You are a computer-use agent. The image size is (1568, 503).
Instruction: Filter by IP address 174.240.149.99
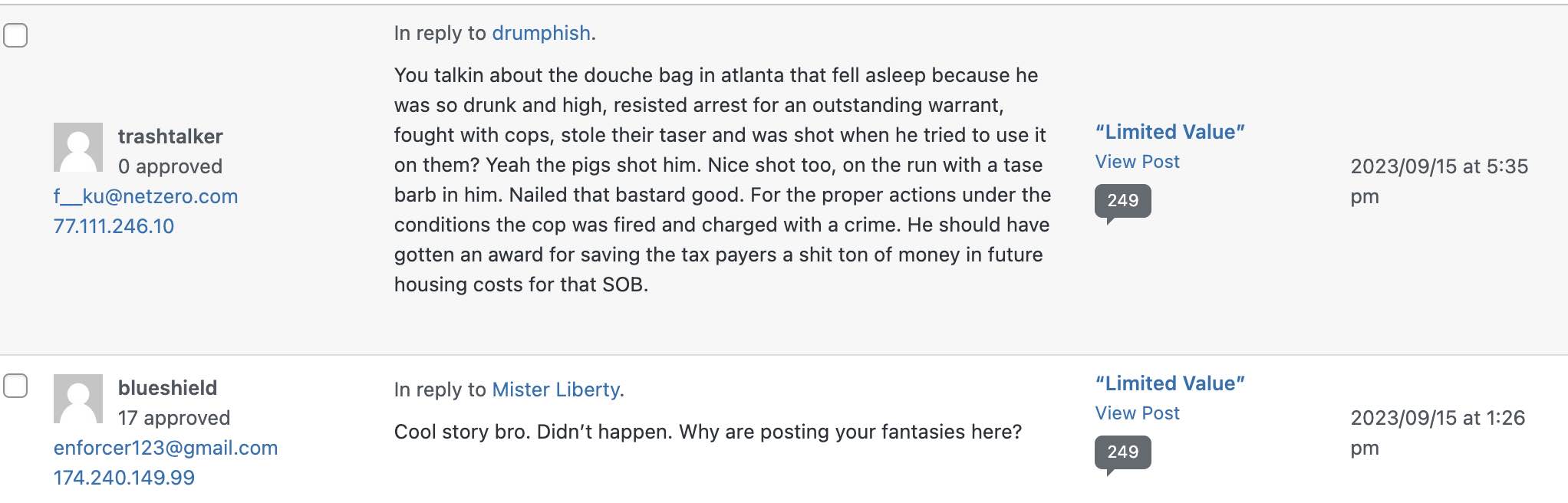tap(124, 478)
